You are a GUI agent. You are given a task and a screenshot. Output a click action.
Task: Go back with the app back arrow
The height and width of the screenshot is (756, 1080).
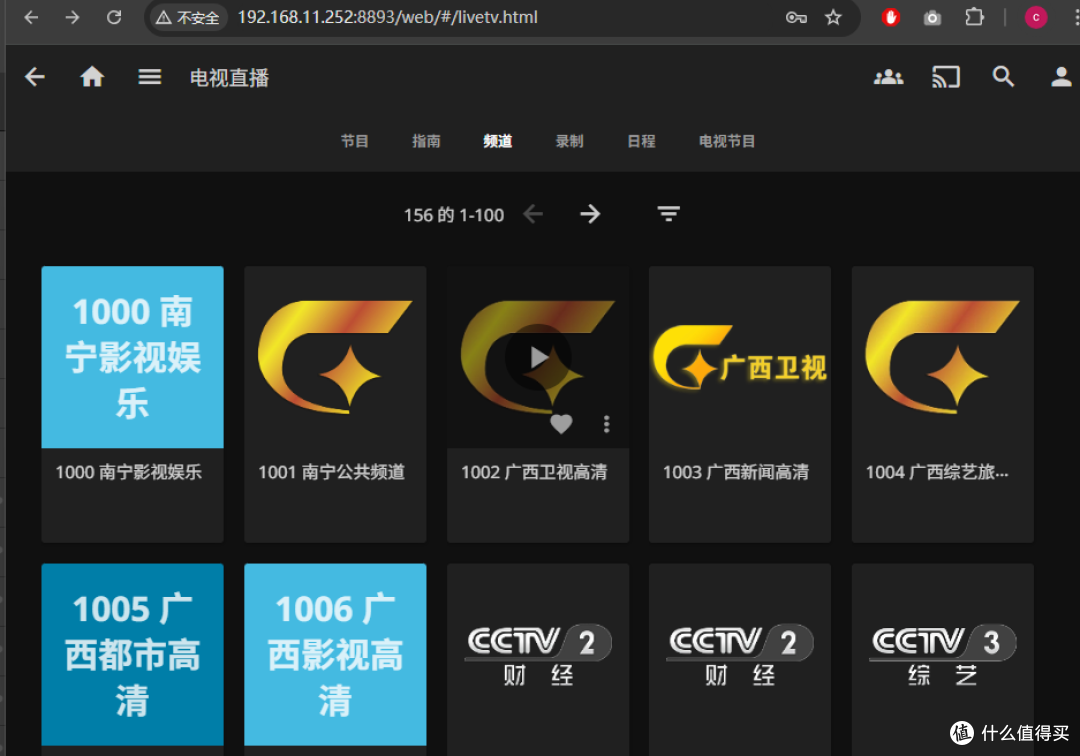(34, 76)
